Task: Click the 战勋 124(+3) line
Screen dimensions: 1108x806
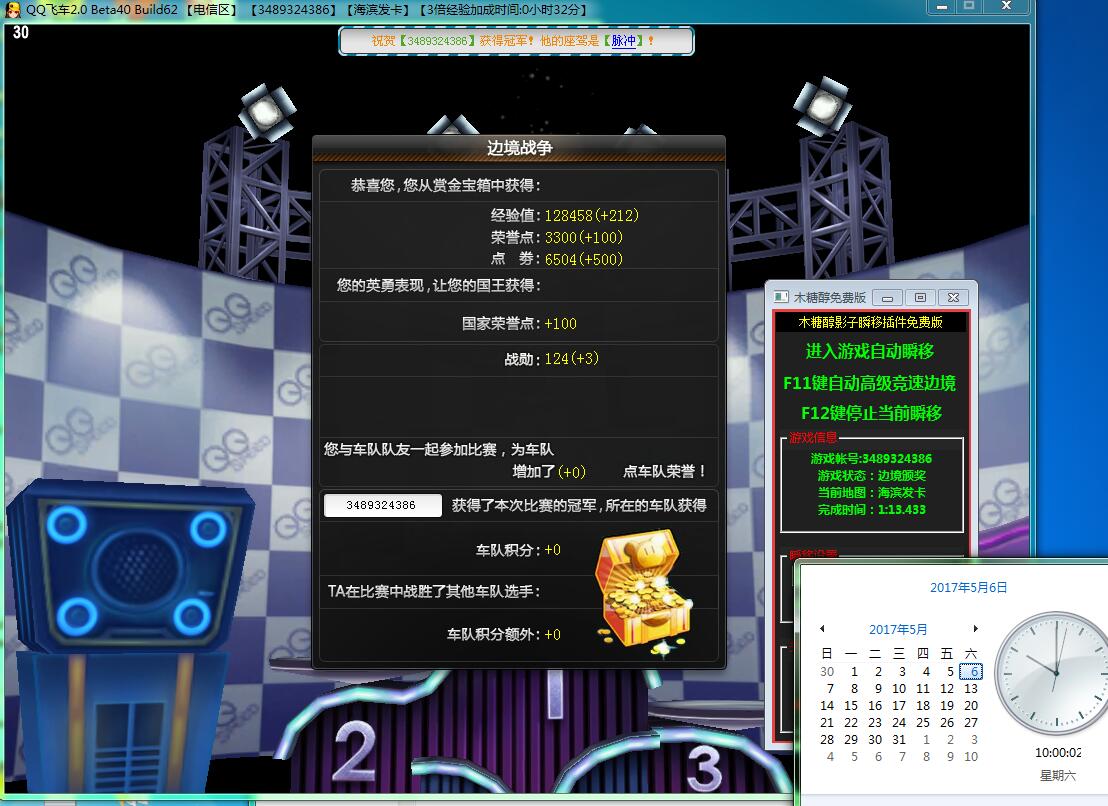Action: [551, 359]
